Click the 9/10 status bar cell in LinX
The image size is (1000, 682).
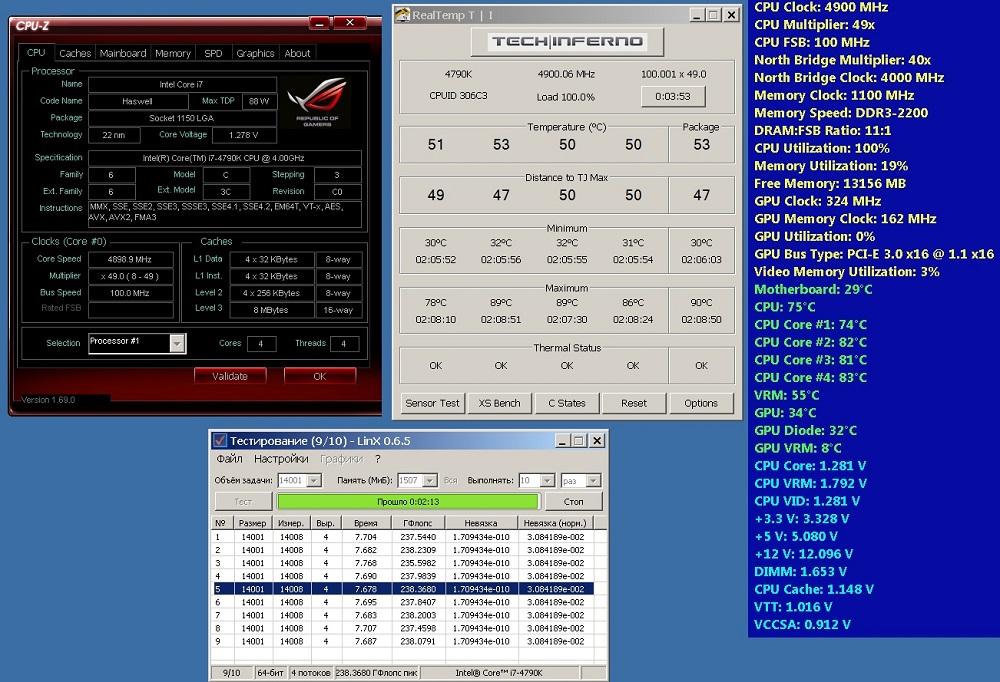click(x=232, y=672)
